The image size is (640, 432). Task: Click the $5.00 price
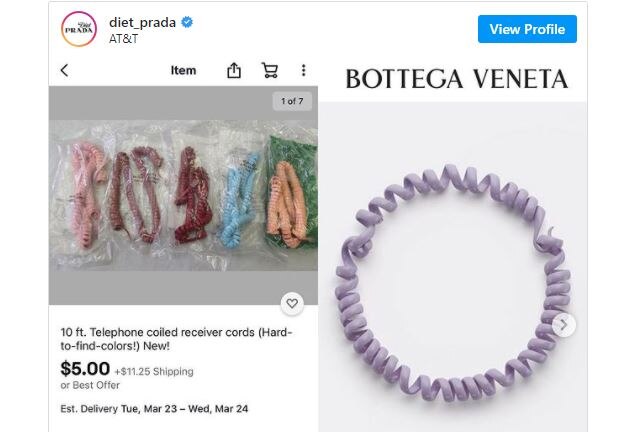click(85, 369)
